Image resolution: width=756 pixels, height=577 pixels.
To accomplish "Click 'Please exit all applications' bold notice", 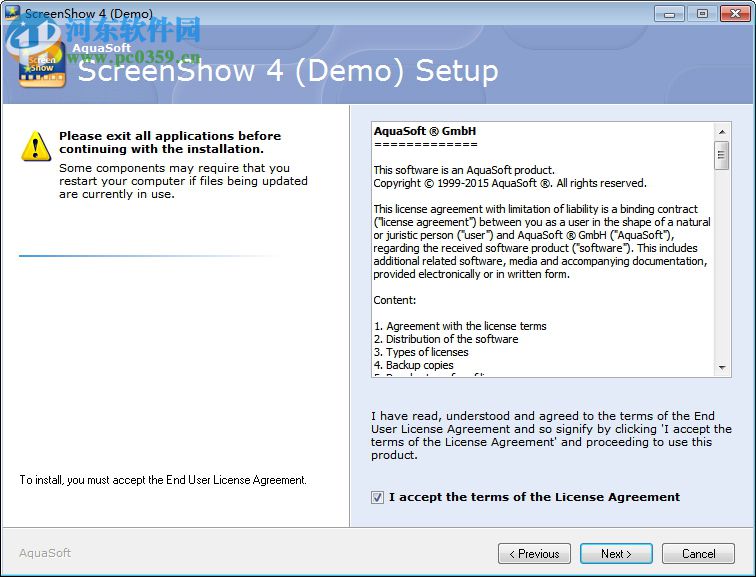I will pos(170,142).
